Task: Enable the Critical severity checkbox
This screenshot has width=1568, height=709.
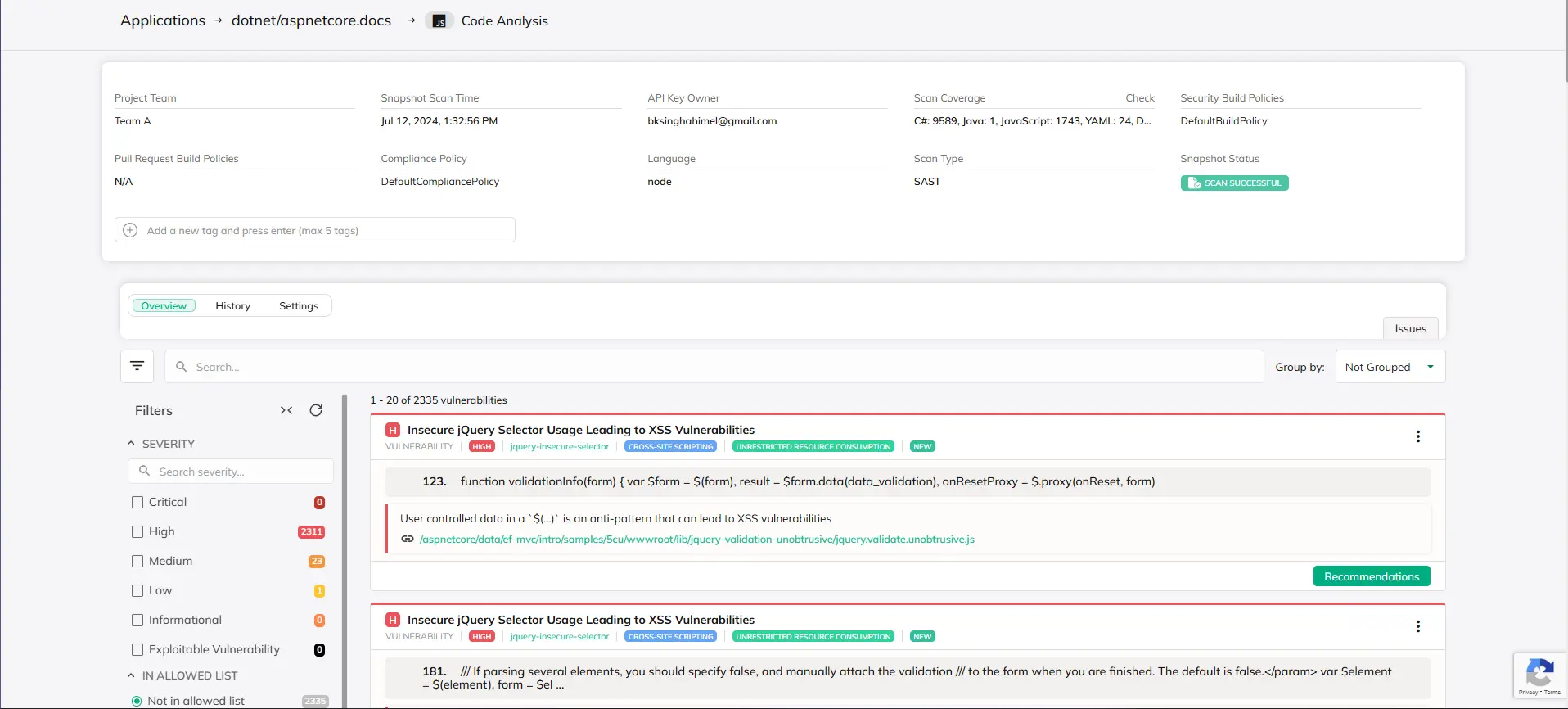Action: coord(137,502)
